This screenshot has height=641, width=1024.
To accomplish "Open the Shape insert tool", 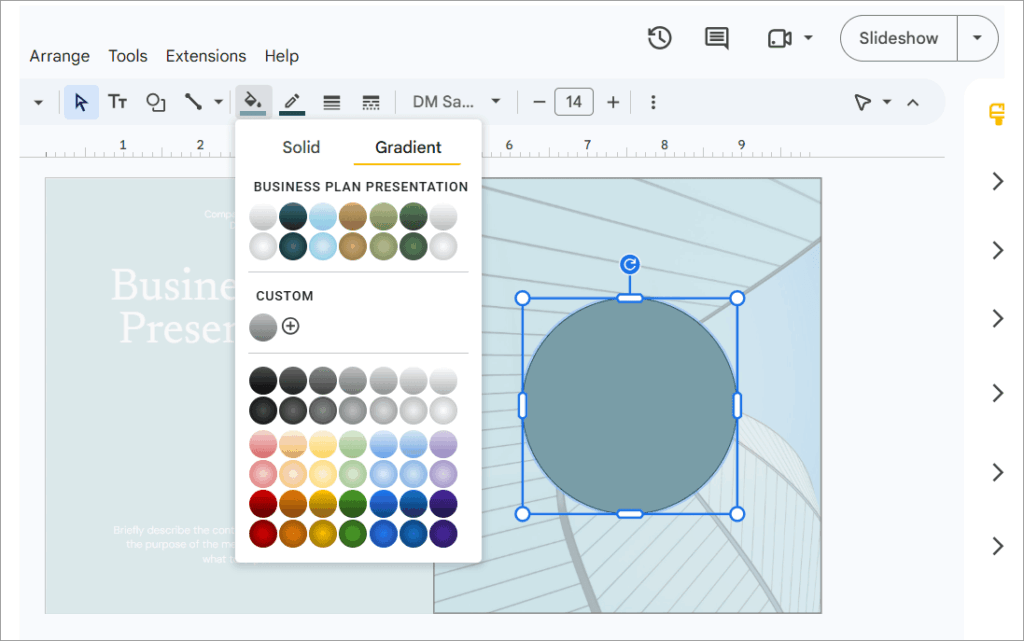I will 155,102.
